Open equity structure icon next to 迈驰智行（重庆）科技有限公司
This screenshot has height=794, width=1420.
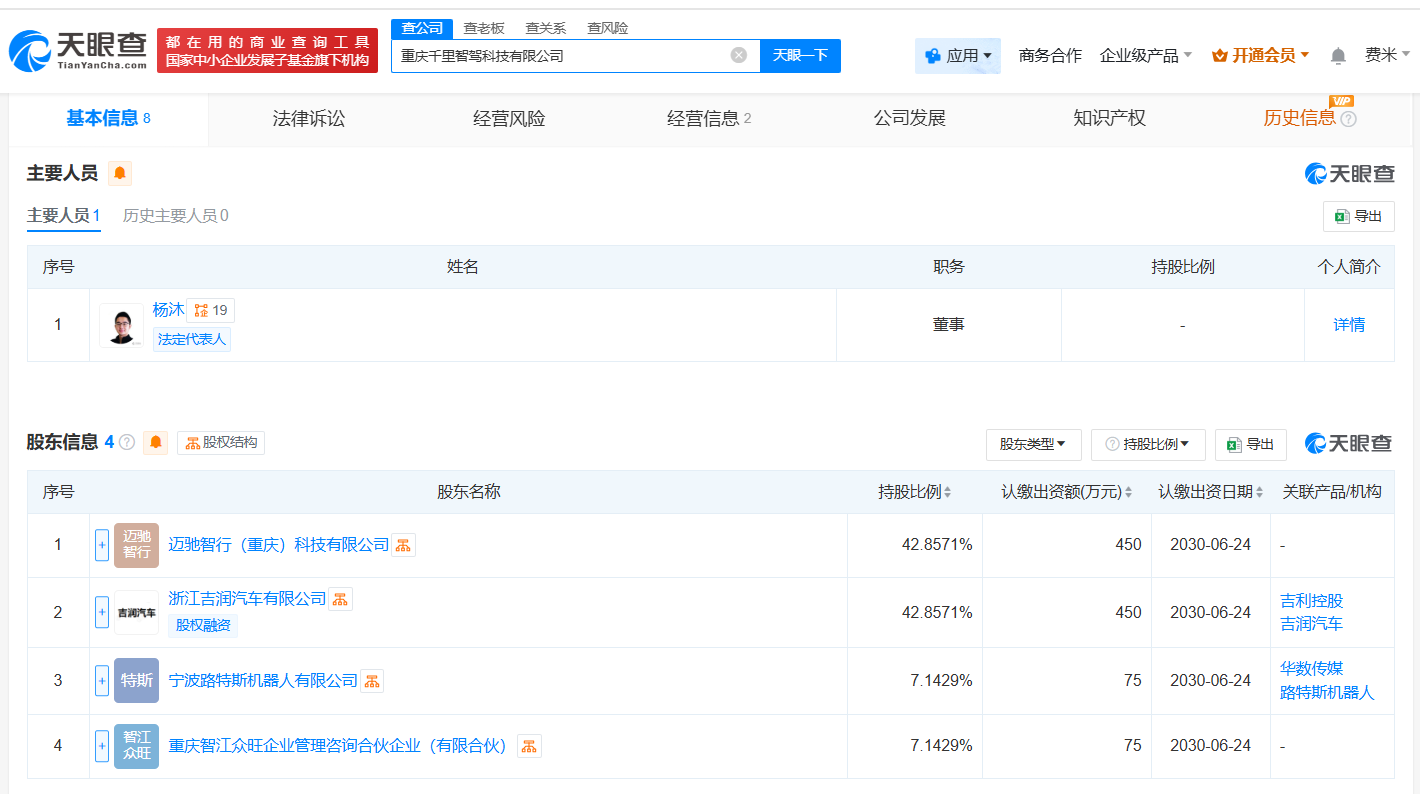coord(403,545)
